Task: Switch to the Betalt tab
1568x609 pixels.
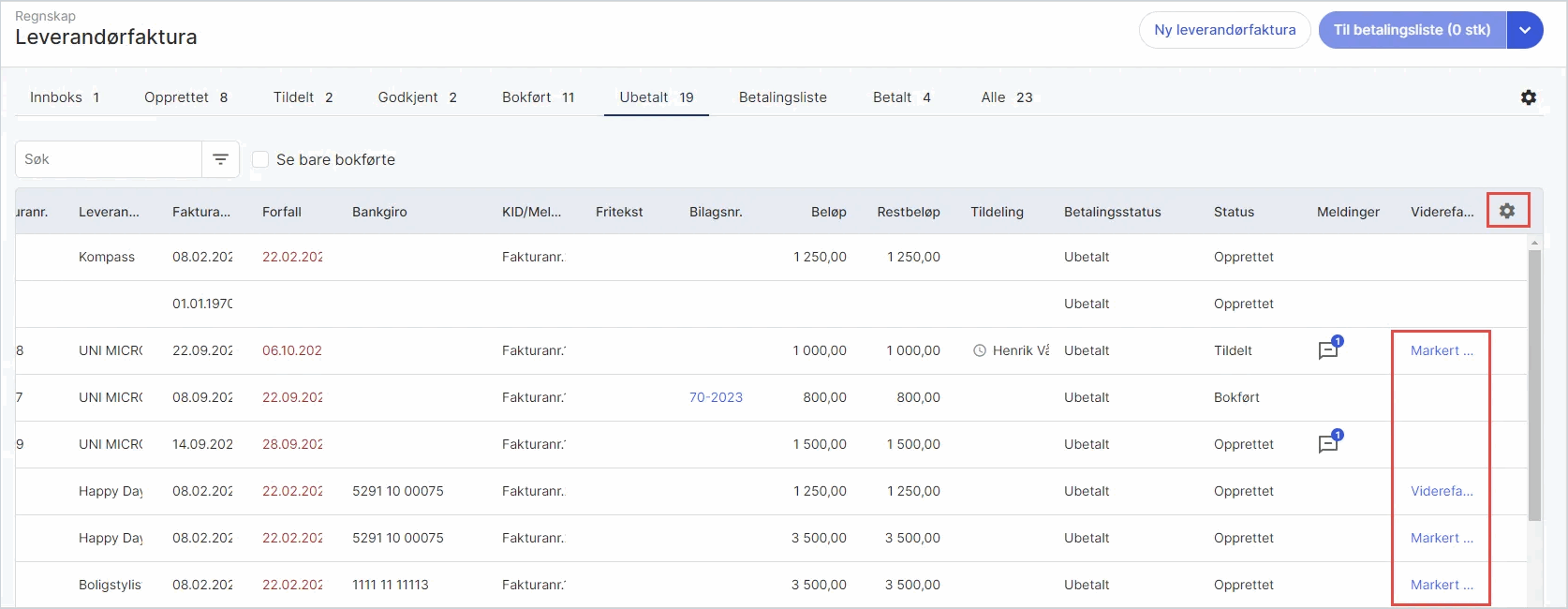Action: click(901, 97)
